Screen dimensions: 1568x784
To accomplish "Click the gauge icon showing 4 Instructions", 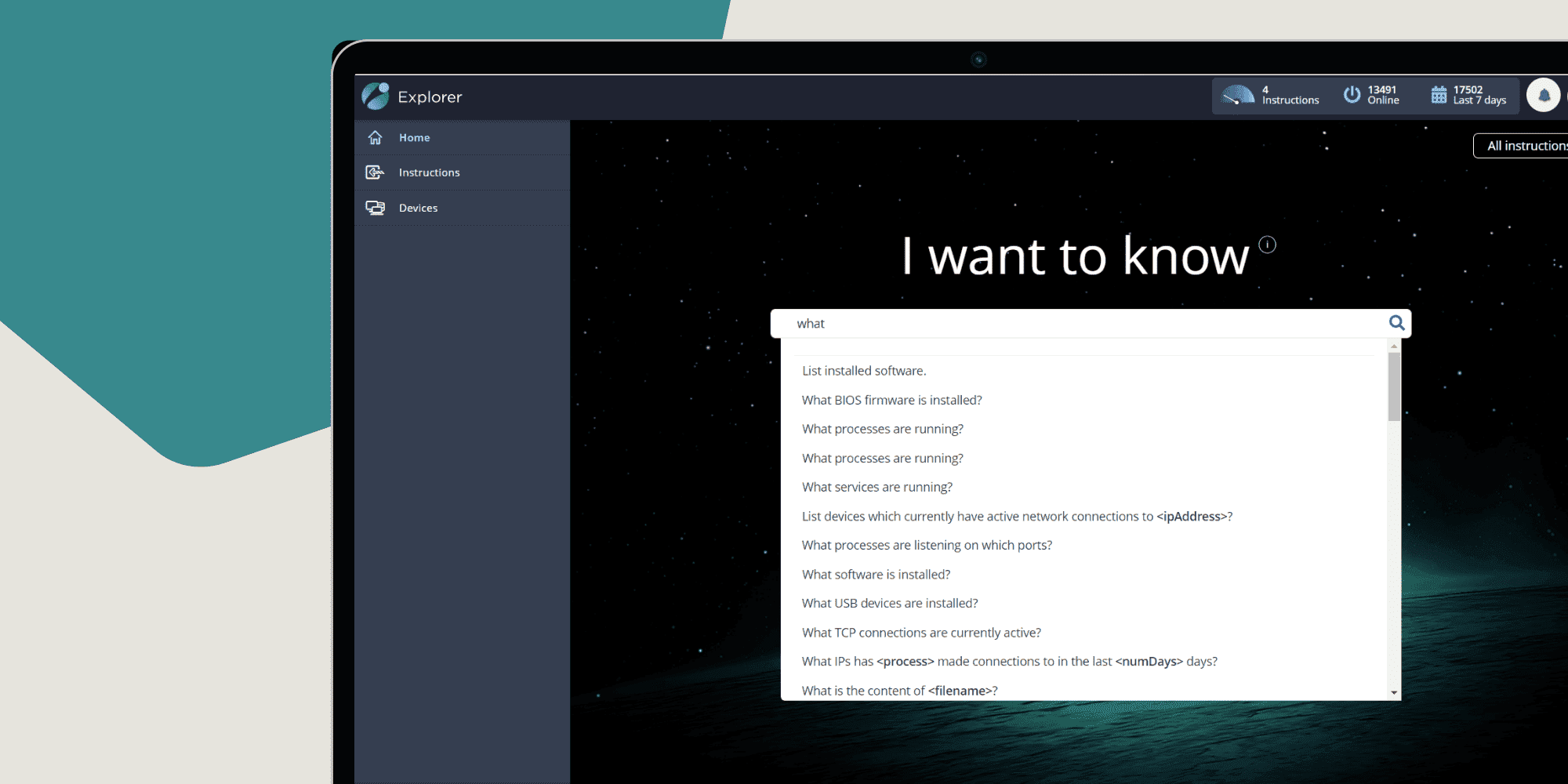I will (1237, 93).
